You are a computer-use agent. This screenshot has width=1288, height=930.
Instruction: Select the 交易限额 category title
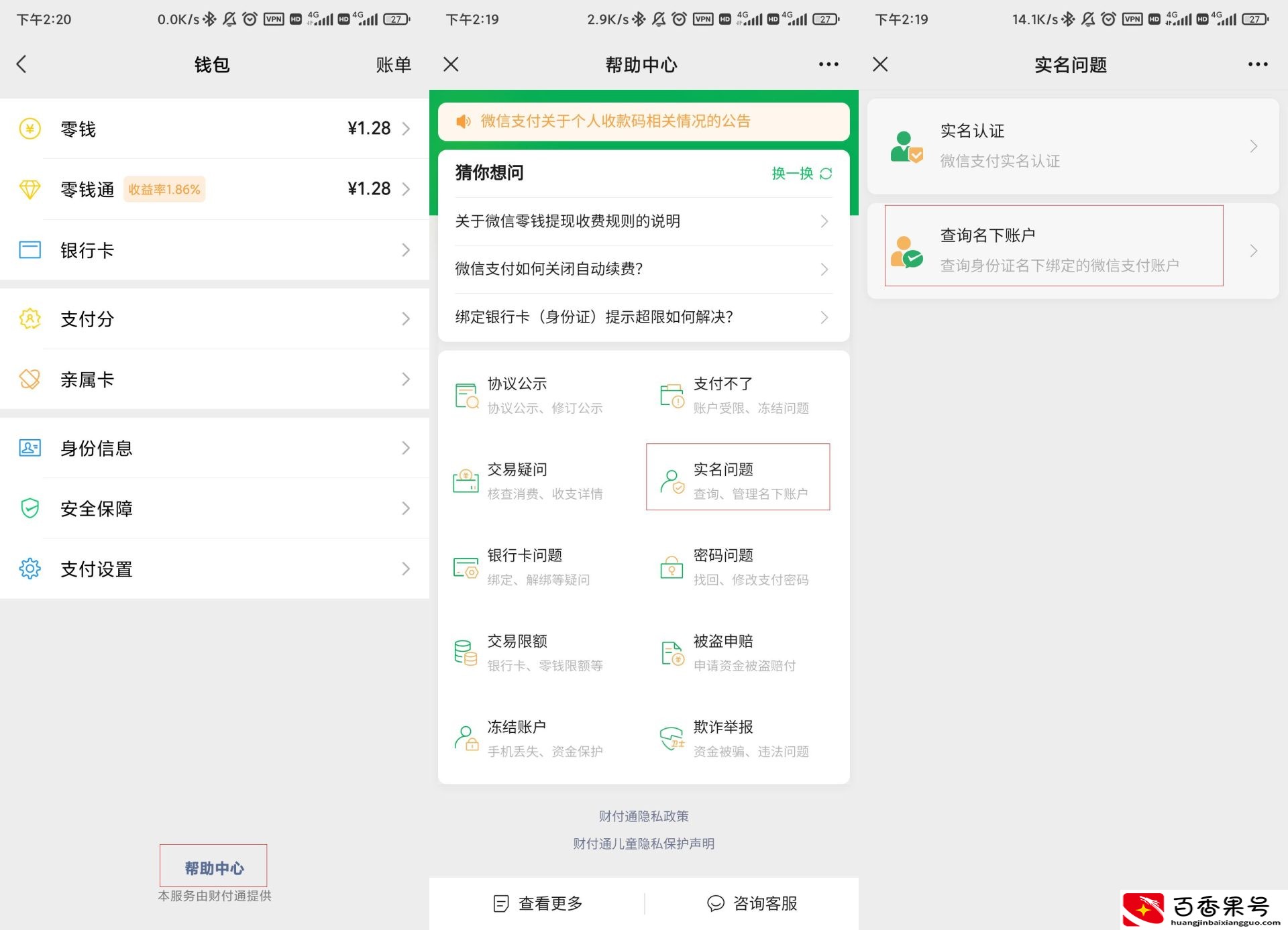click(x=517, y=641)
